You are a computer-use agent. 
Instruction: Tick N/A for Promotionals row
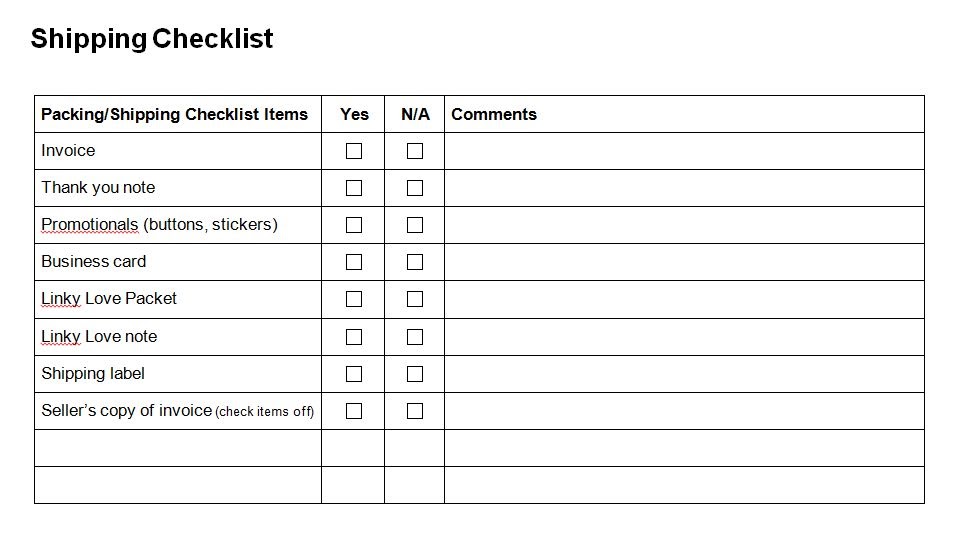(x=415, y=225)
